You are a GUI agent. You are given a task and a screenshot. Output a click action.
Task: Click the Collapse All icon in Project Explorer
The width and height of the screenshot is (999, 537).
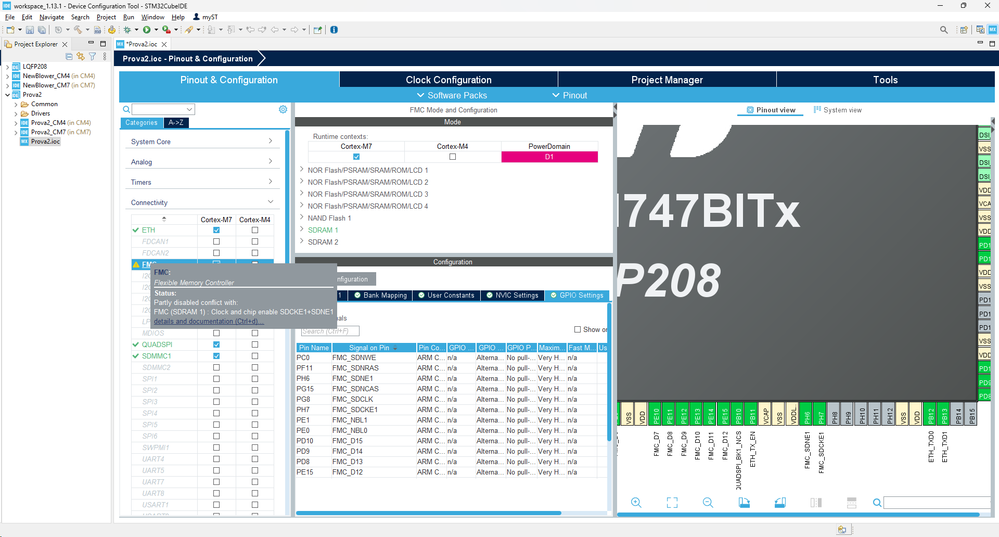pyautogui.click(x=69, y=57)
